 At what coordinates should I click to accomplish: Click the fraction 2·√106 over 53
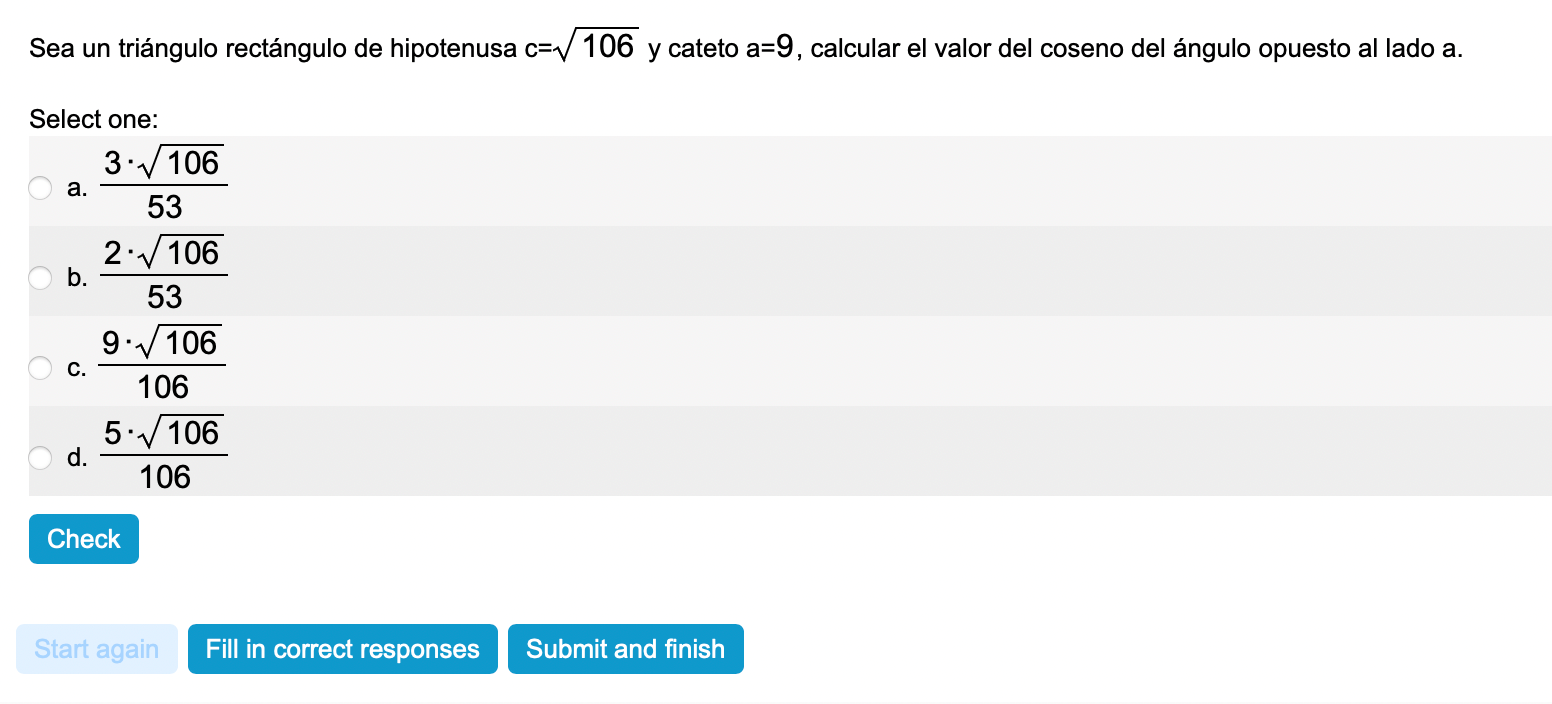click(x=165, y=274)
